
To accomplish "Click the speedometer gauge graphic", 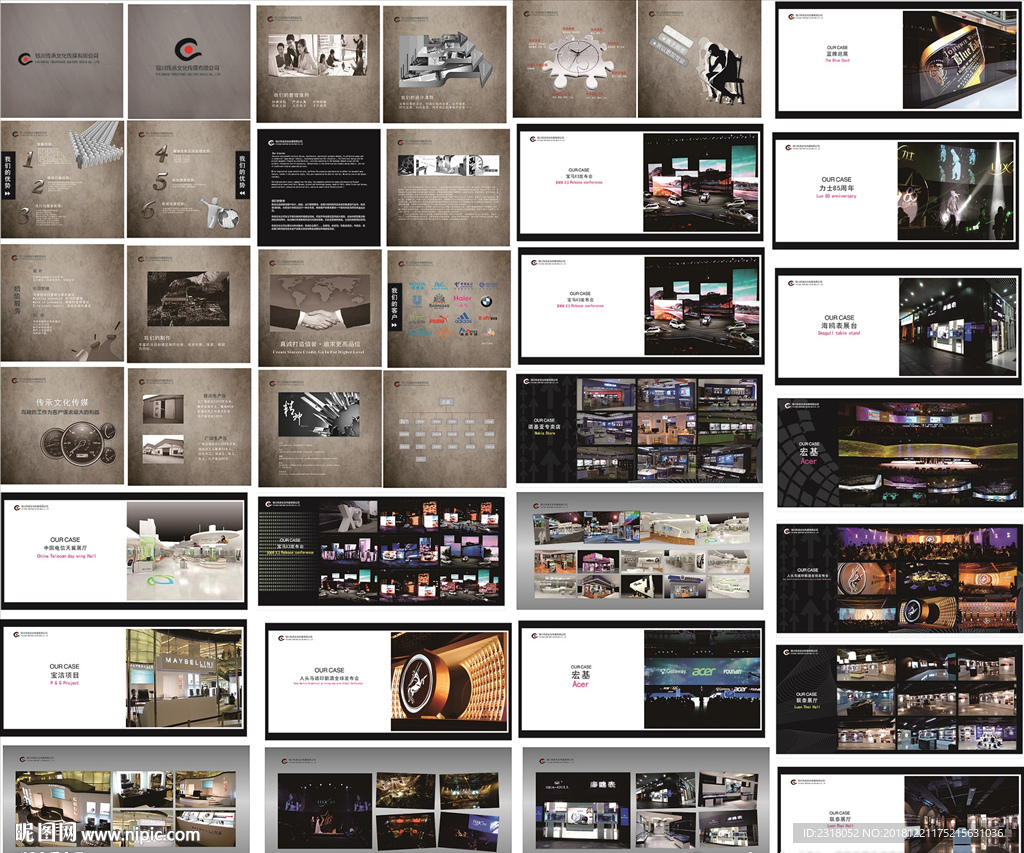I will [78, 443].
